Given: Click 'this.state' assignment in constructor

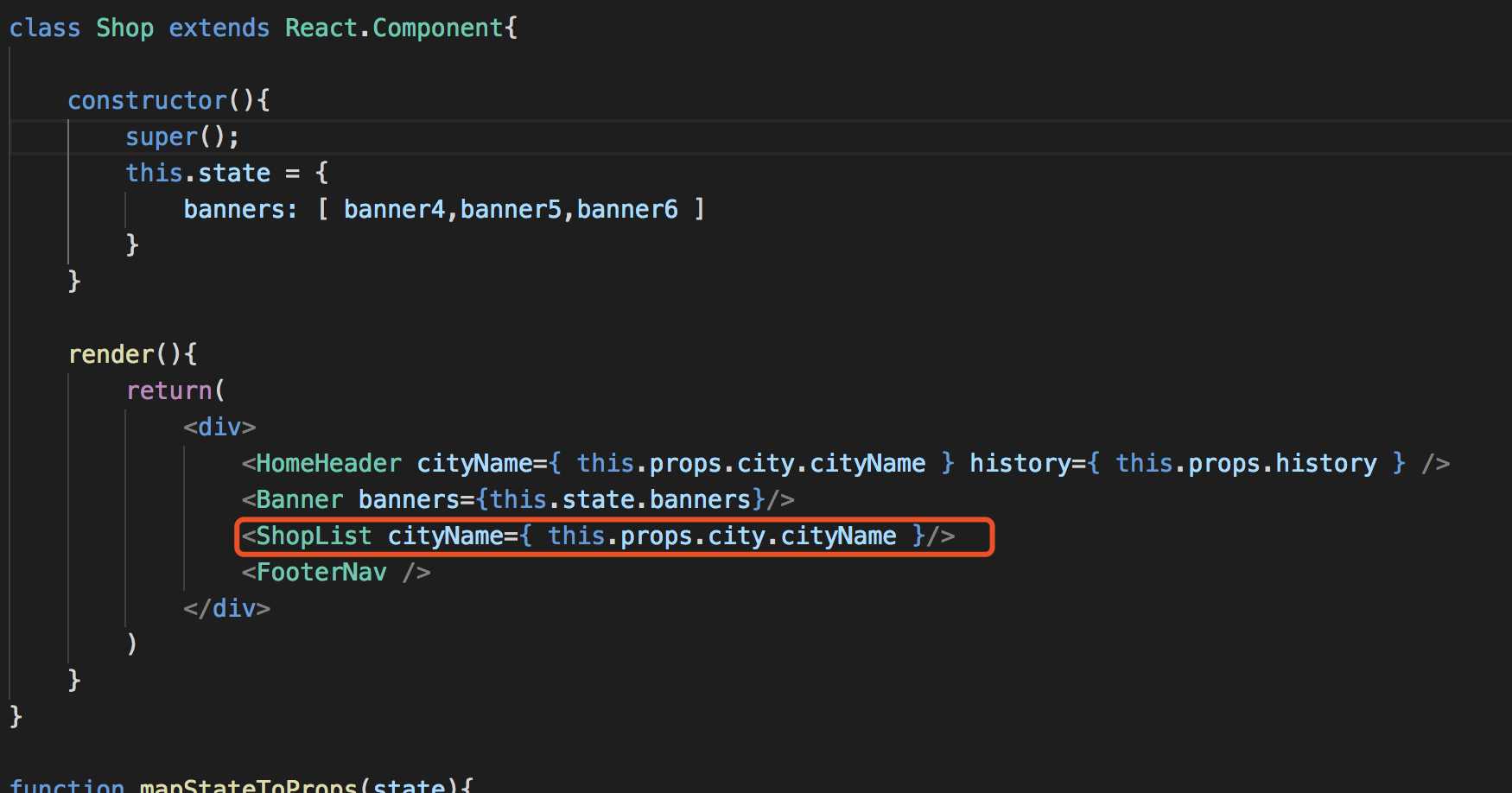Looking at the screenshot, I should click(x=198, y=174).
